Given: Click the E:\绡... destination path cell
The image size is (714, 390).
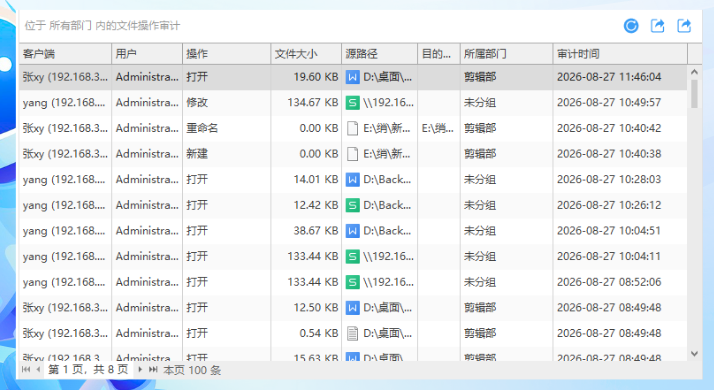Looking at the screenshot, I should click(x=438, y=128).
